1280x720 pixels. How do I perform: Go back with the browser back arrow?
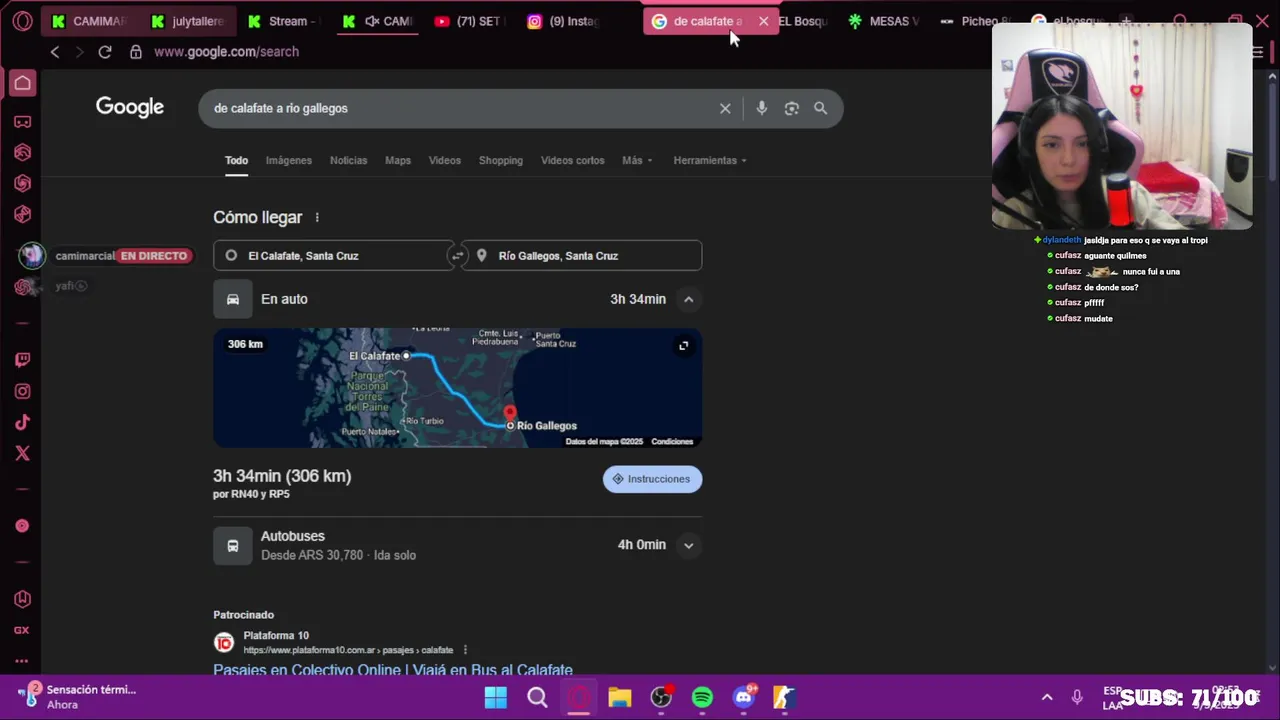55,52
